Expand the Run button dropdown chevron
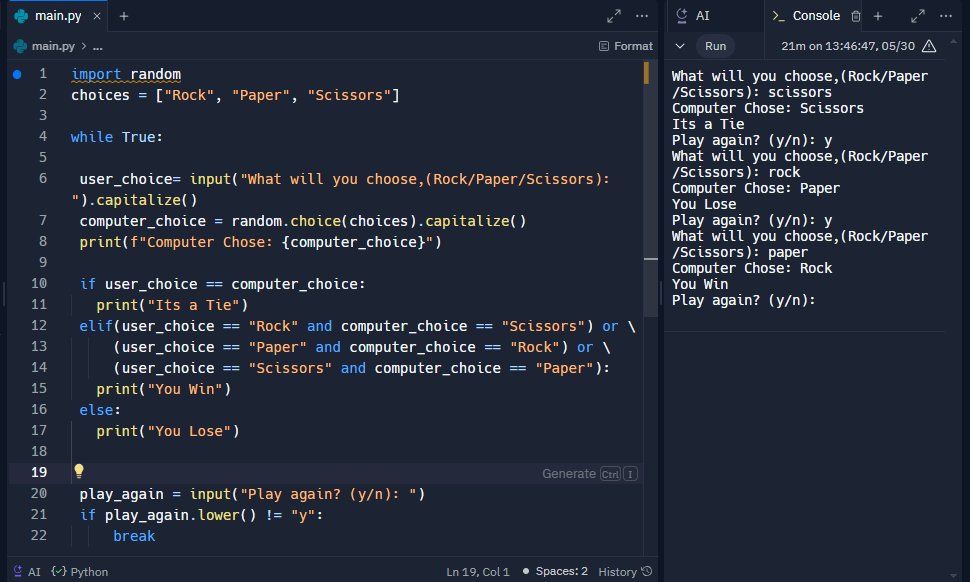The height and width of the screenshot is (582, 970). coord(680,45)
